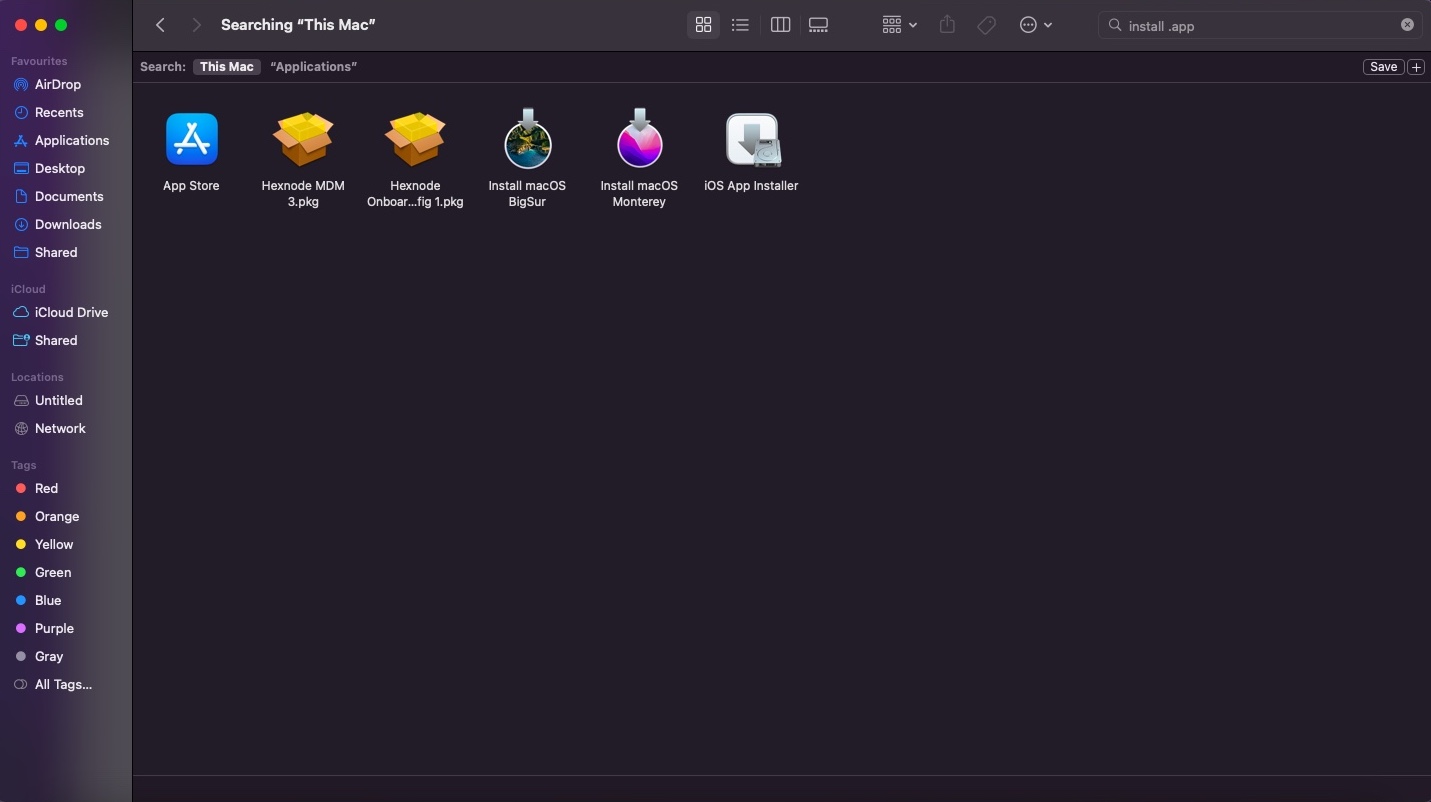Viewport: 1431px width, 802px height.
Task: Select the This Mac search scope
Action: pos(227,67)
